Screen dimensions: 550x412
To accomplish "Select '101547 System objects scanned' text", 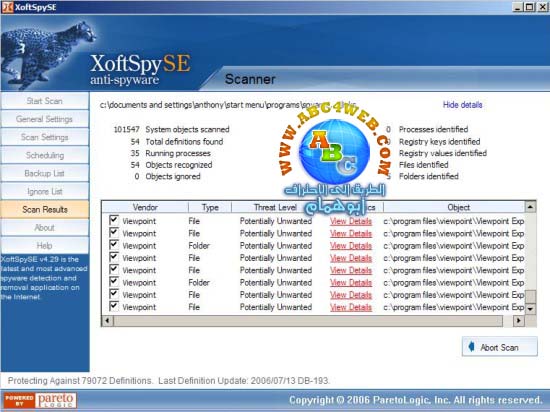I will click(x=171, y=129).
